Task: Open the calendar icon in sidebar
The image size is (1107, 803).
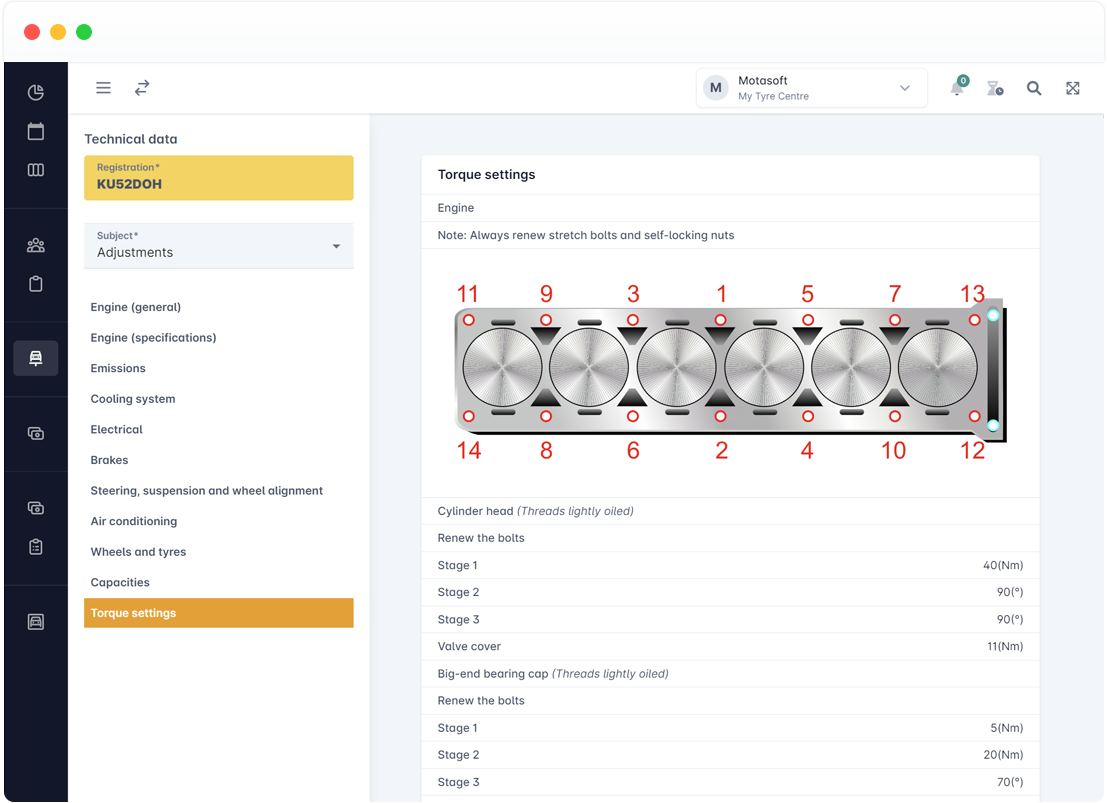Action: point(35,131)
